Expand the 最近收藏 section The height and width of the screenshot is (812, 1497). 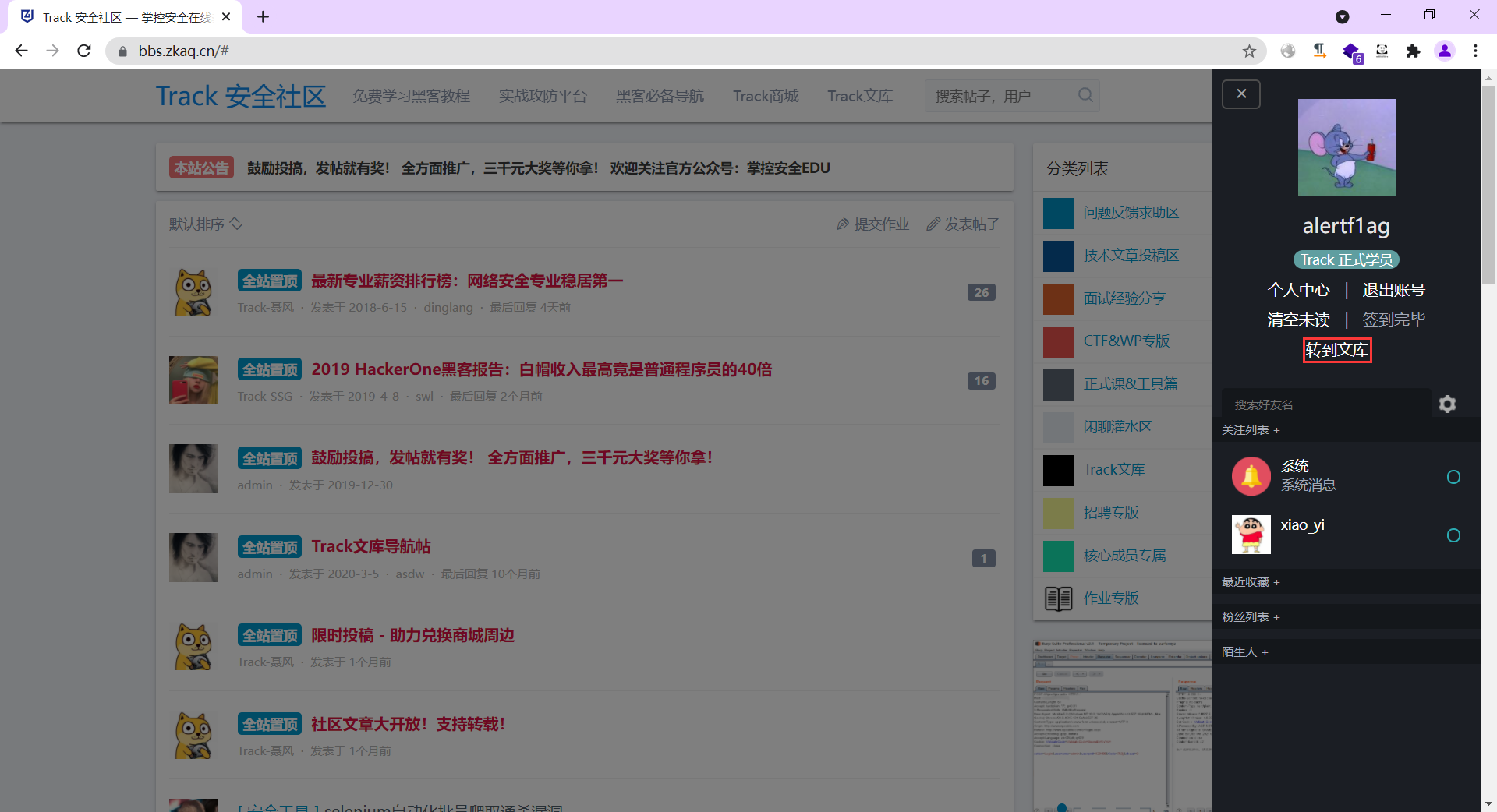coord(1251,582)
